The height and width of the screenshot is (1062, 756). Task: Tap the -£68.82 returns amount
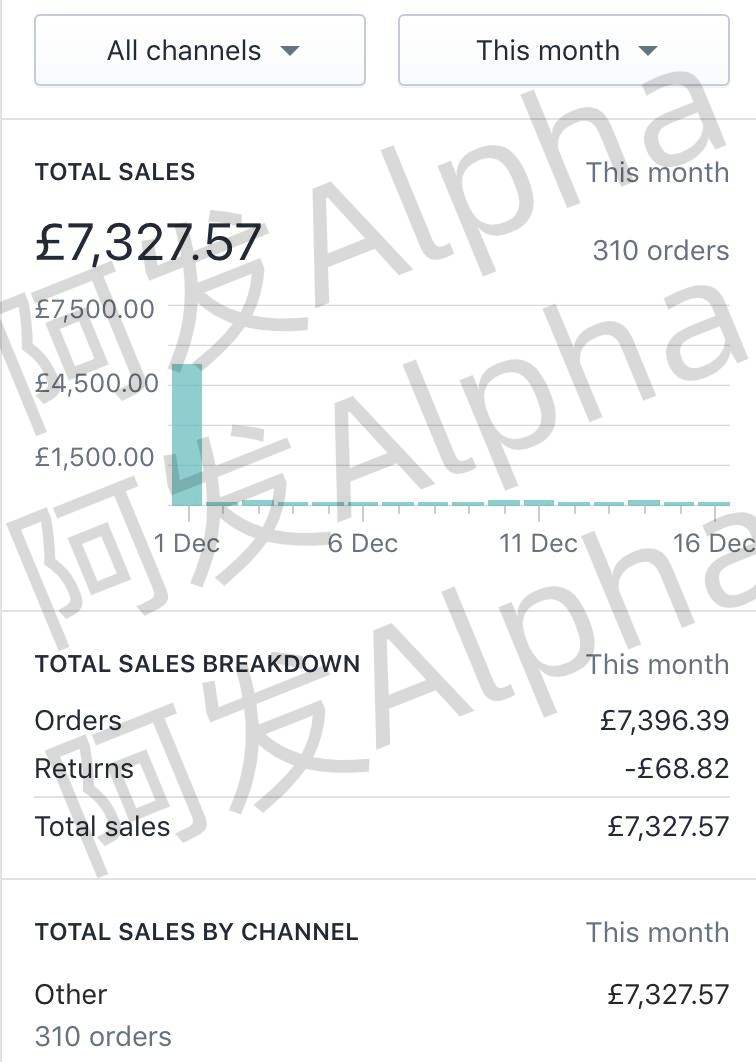(675, 769)
